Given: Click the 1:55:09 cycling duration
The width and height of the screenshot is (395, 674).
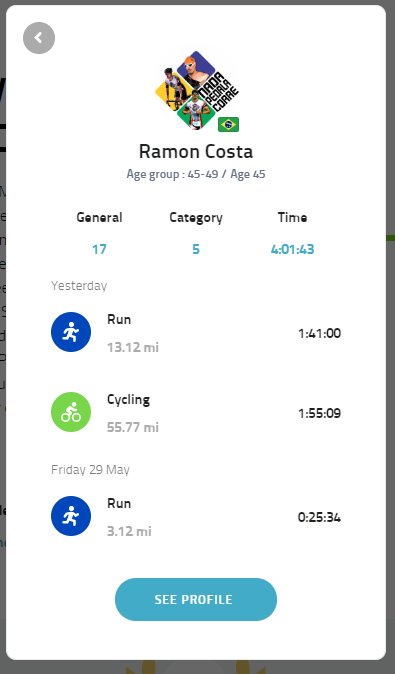Looking at the screenshot, I should (319, 413).
